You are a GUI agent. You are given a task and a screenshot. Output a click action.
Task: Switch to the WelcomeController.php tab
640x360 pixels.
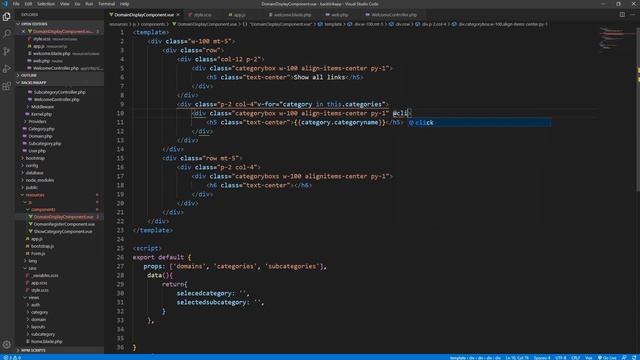click(x=393, y=15)
